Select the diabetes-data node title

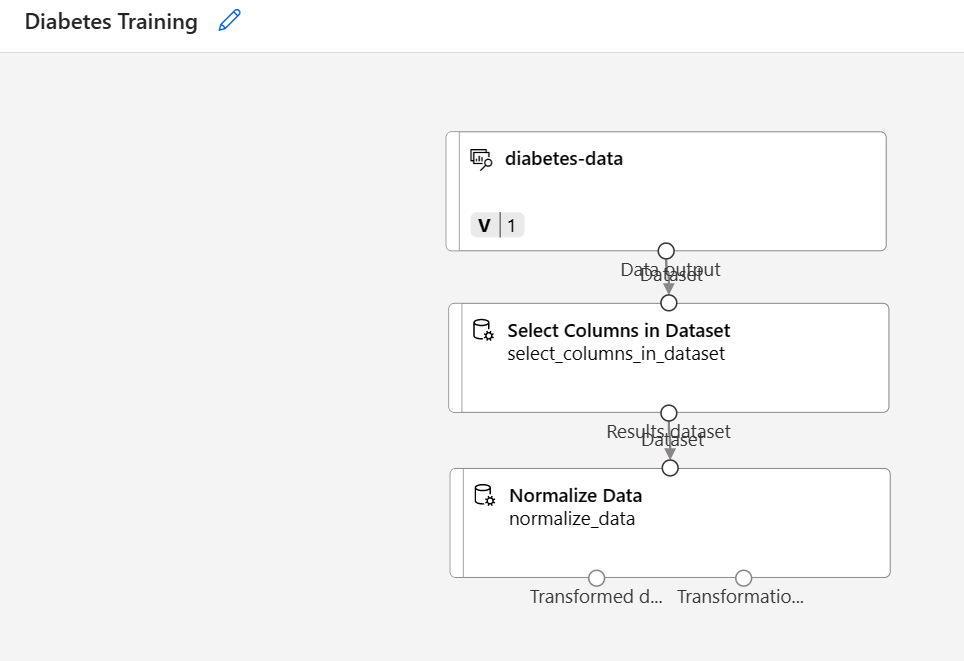[x=563, y=158]
